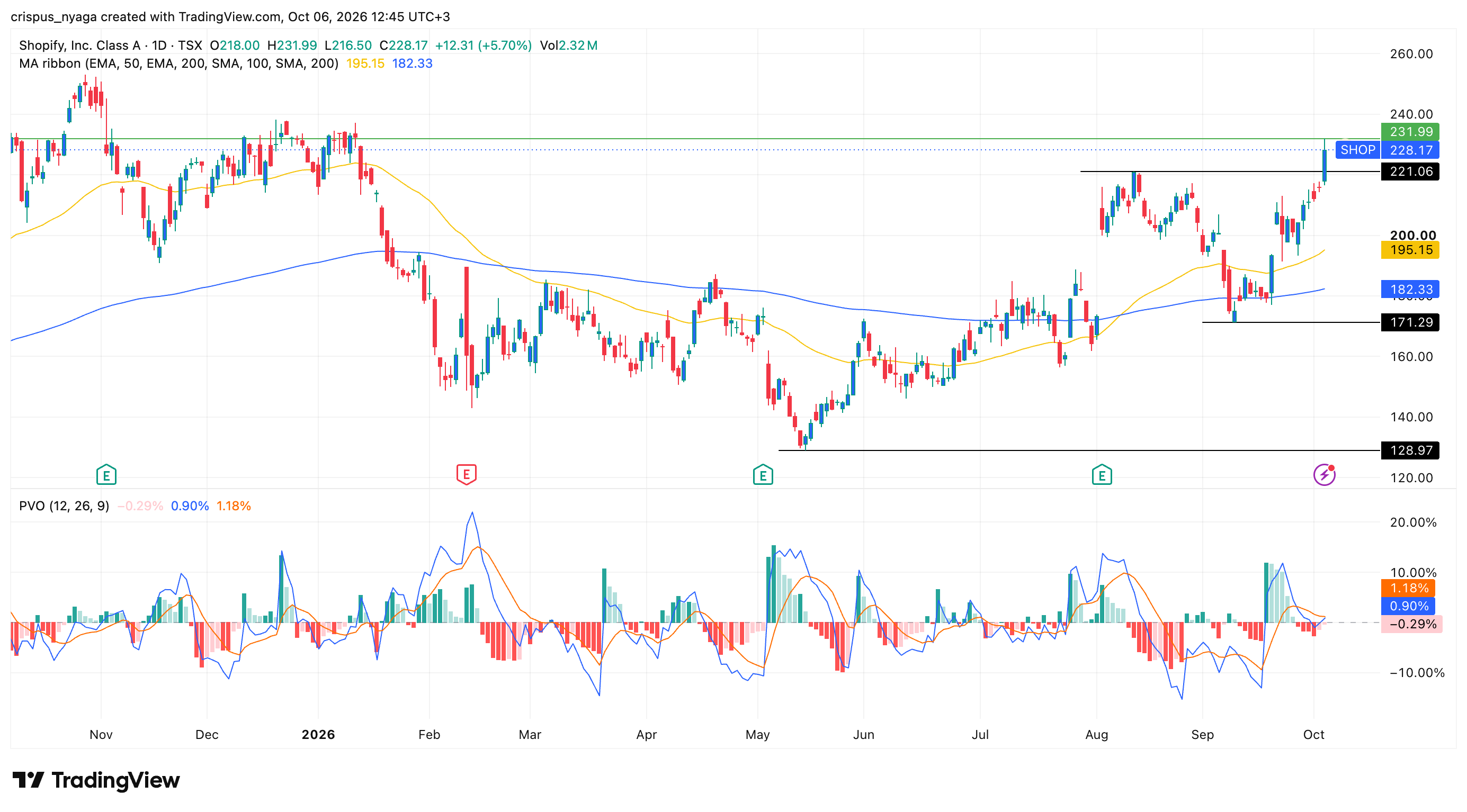The height and width of the screenshot is (812, 1467).
Task: Click the Vol 2.32 M value
Action: pos(568,46)
